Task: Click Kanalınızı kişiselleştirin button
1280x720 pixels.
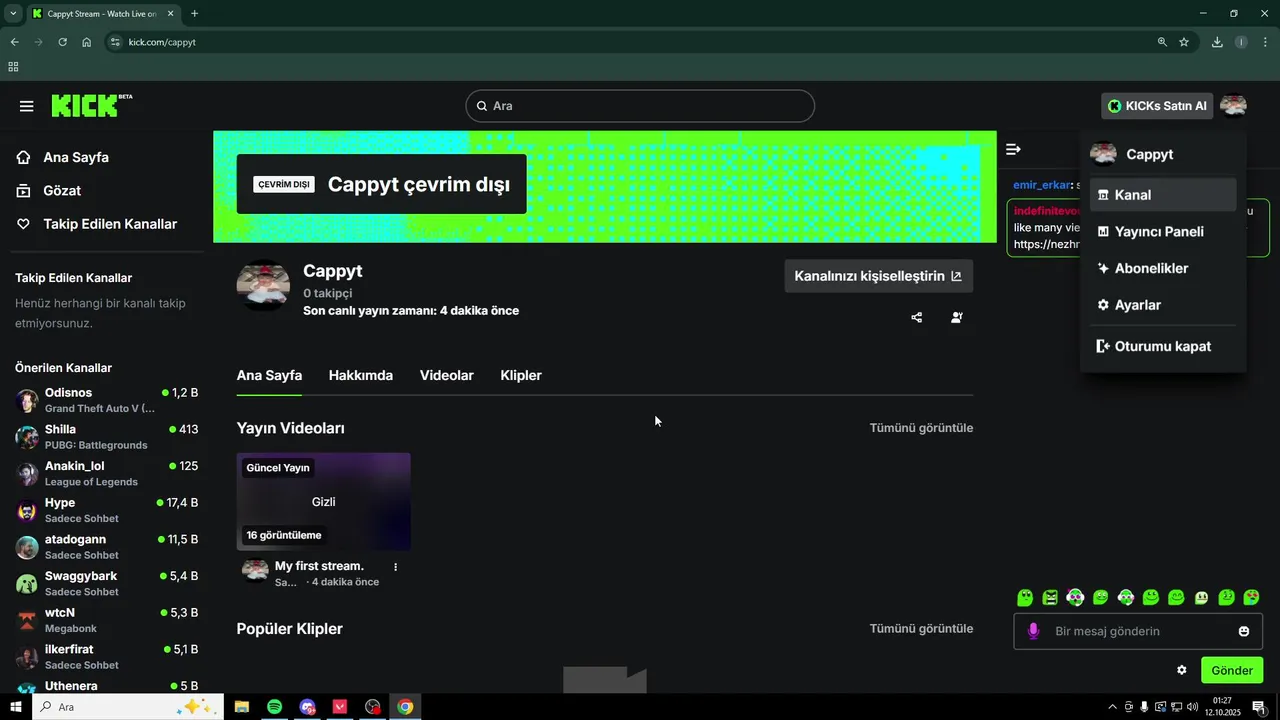Action: [x=878, y=276]
